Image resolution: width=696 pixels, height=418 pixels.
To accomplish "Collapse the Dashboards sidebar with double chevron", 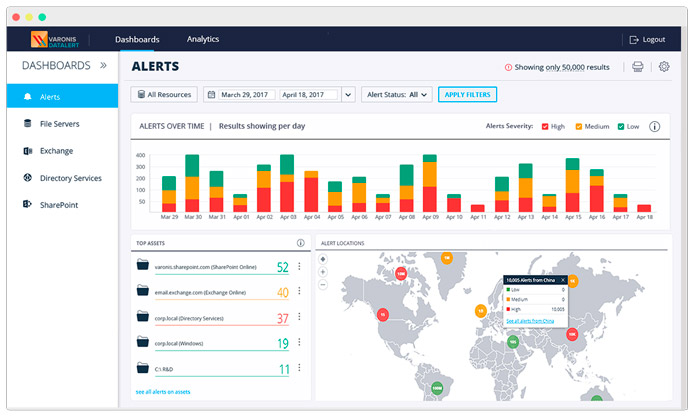I will 103,65.
